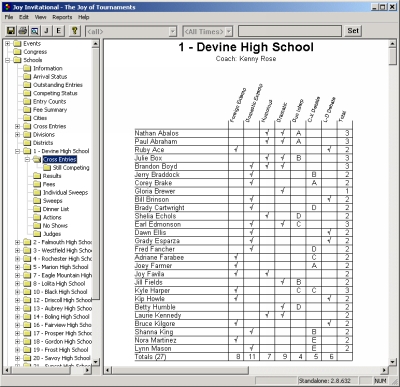Click the report's vertical scrollbar thumb

(x=393, y=57)
